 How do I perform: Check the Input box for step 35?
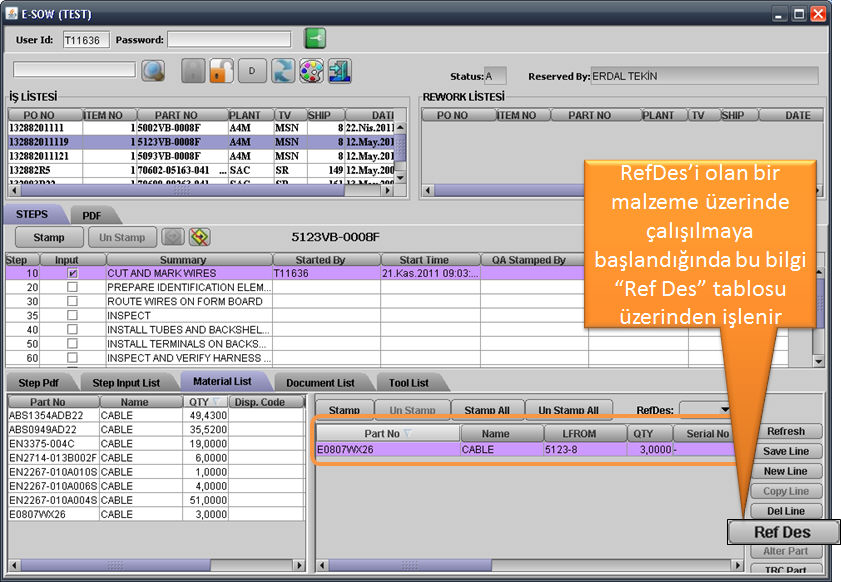click(72, 315)
